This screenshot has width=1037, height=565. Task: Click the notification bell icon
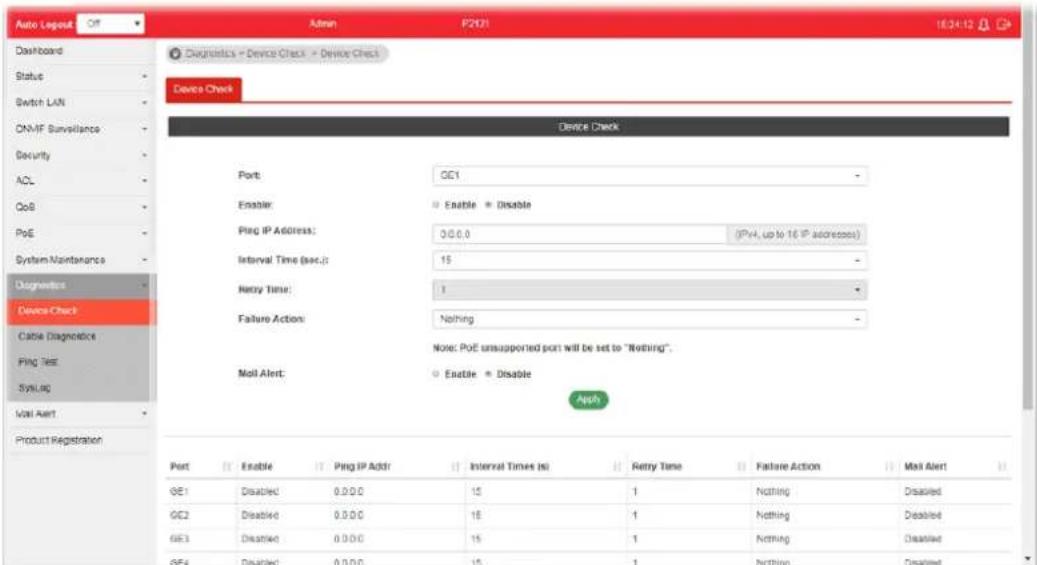click(983, 24)
